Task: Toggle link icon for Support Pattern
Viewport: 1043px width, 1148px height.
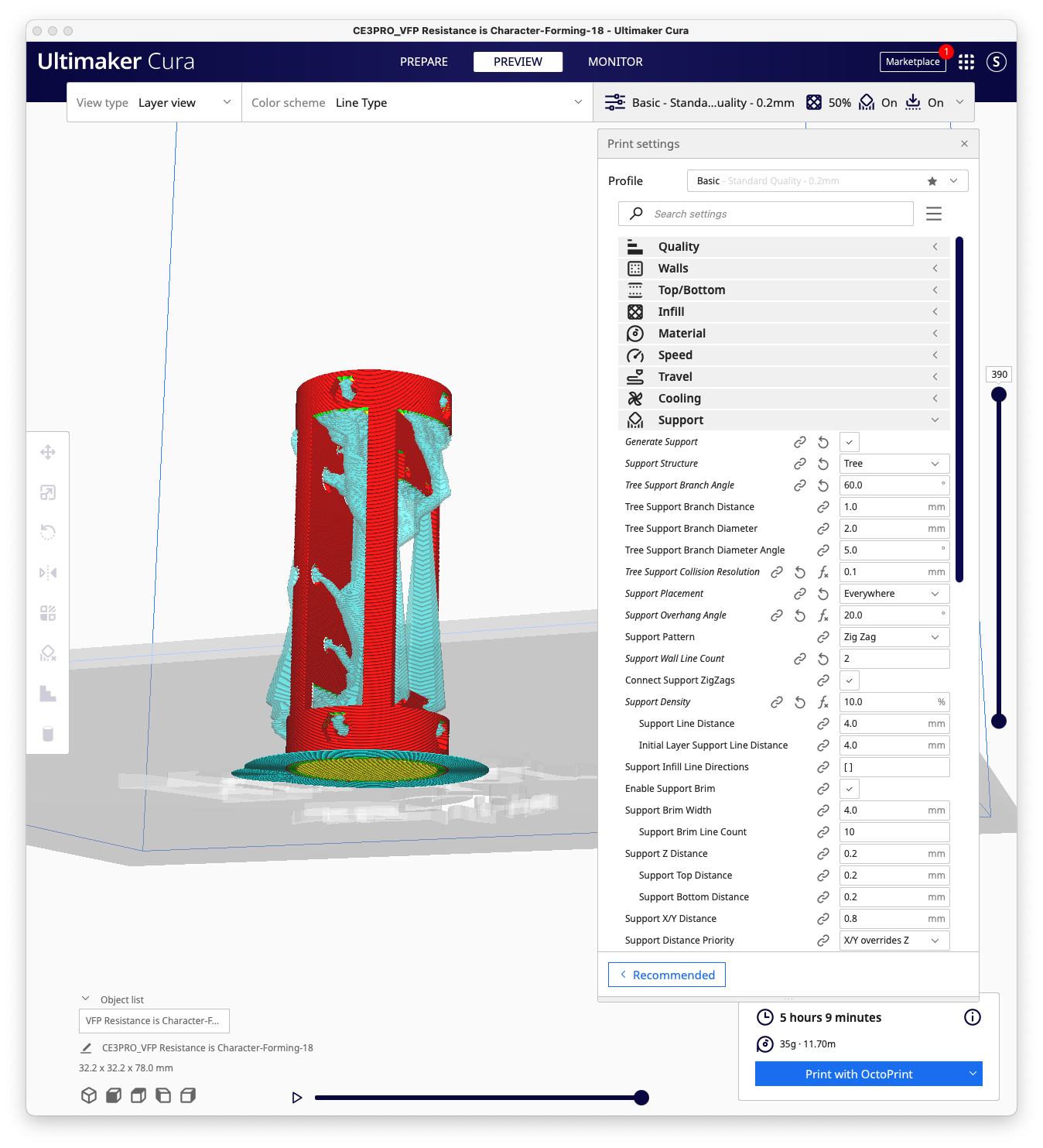Action: coord(823,637)
